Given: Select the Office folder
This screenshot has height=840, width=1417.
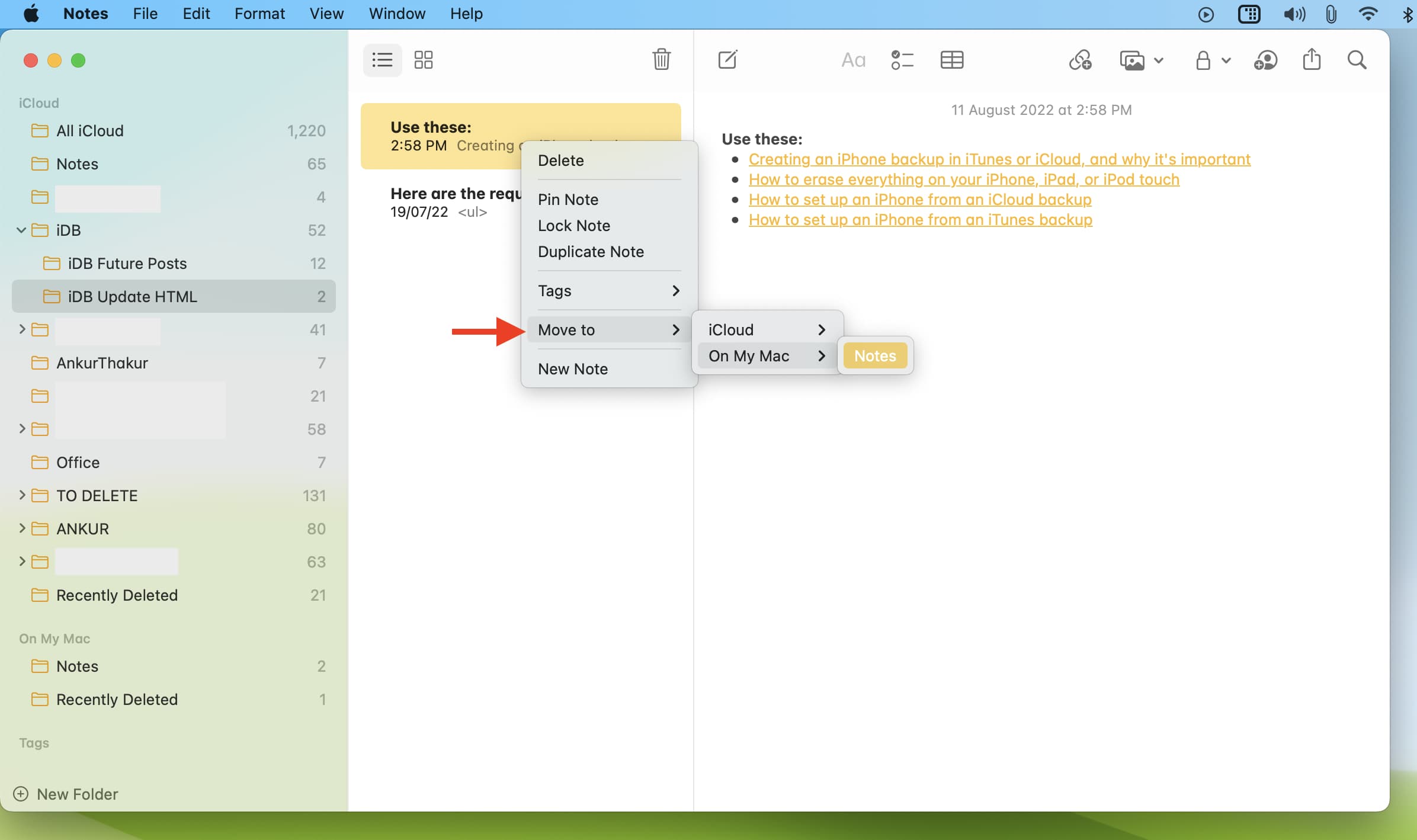Looking at the screenshot, I should click(174, 463).
